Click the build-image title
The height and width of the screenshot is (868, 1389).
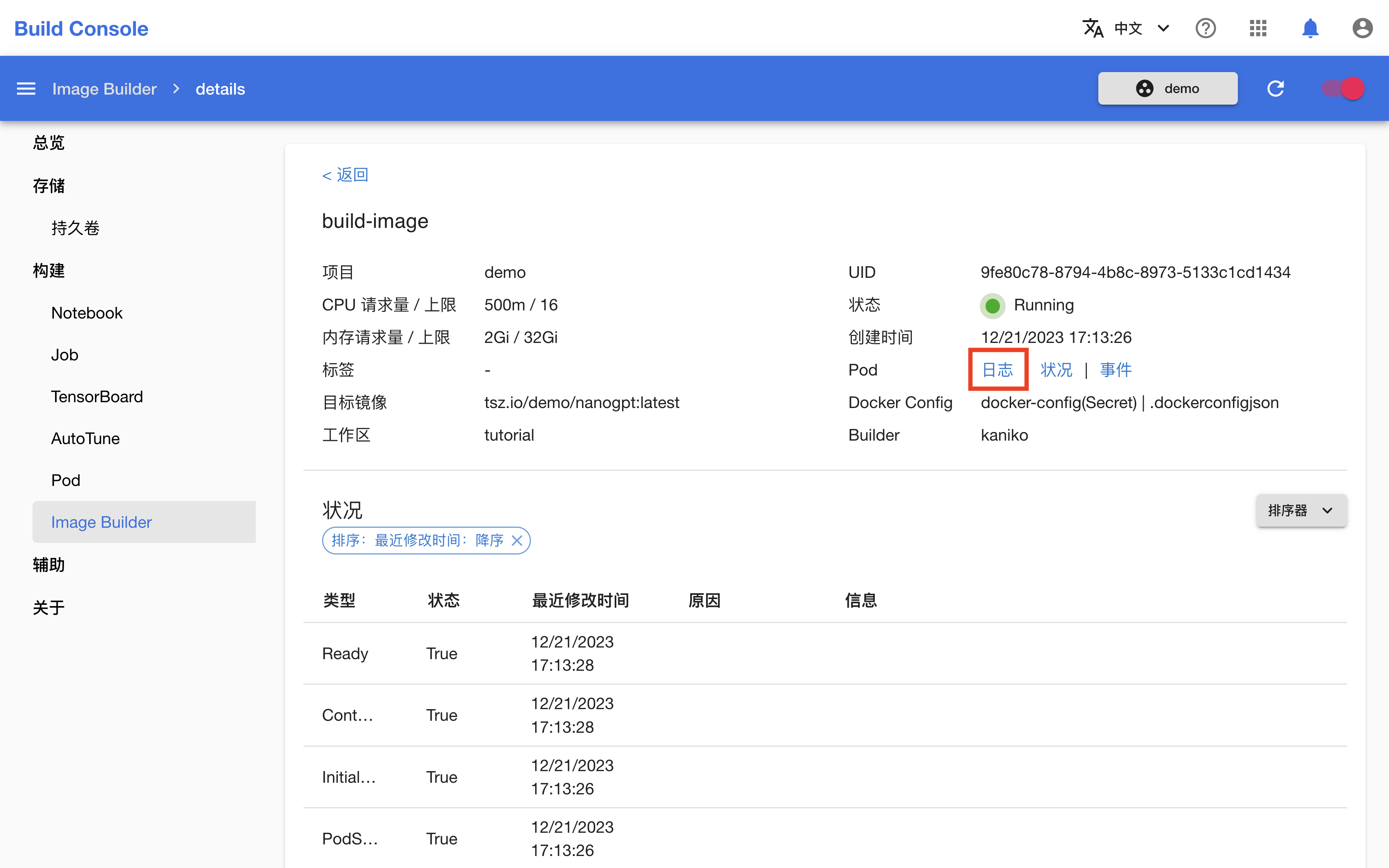pos(375,221)
